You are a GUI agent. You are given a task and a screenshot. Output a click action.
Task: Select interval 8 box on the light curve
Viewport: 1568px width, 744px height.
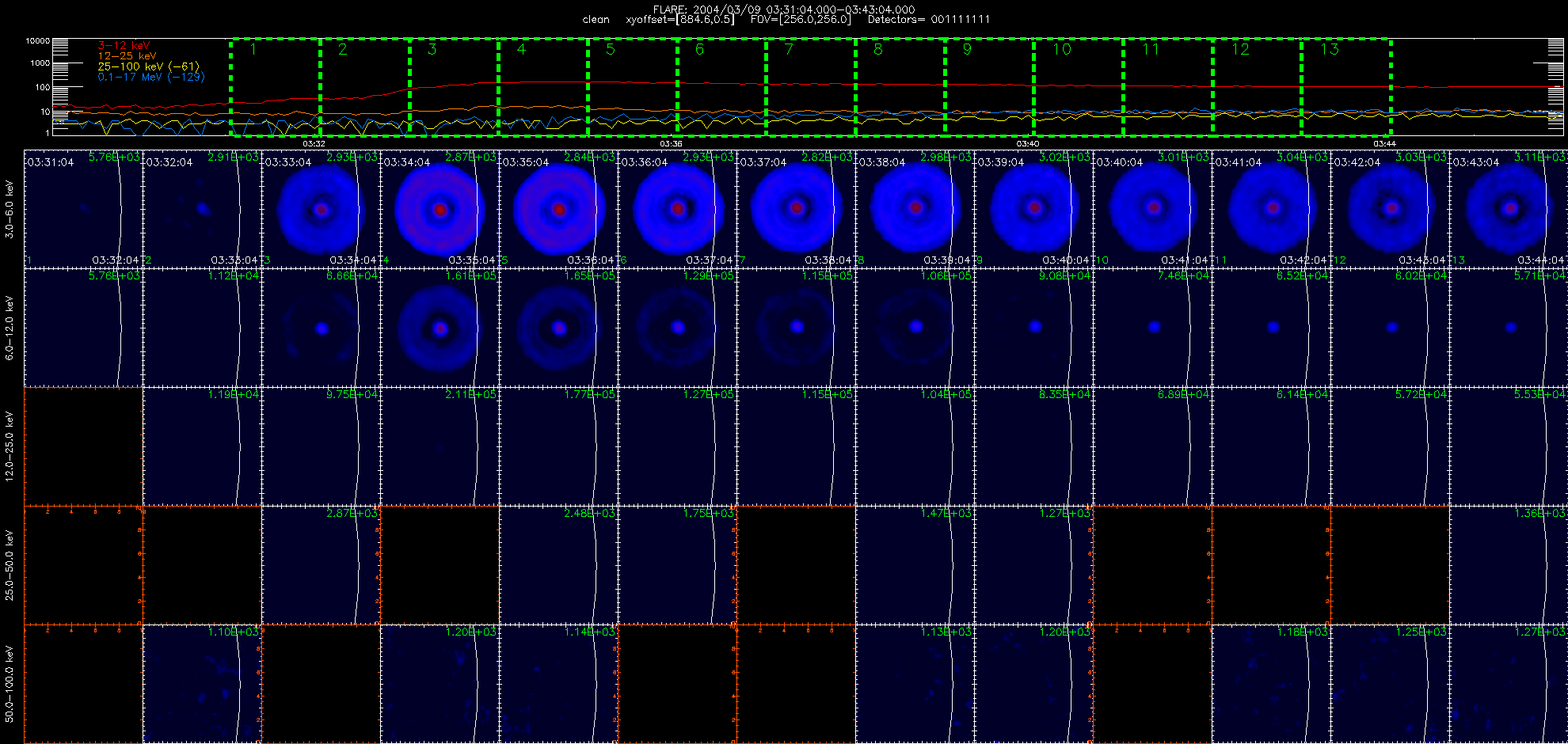900,87
